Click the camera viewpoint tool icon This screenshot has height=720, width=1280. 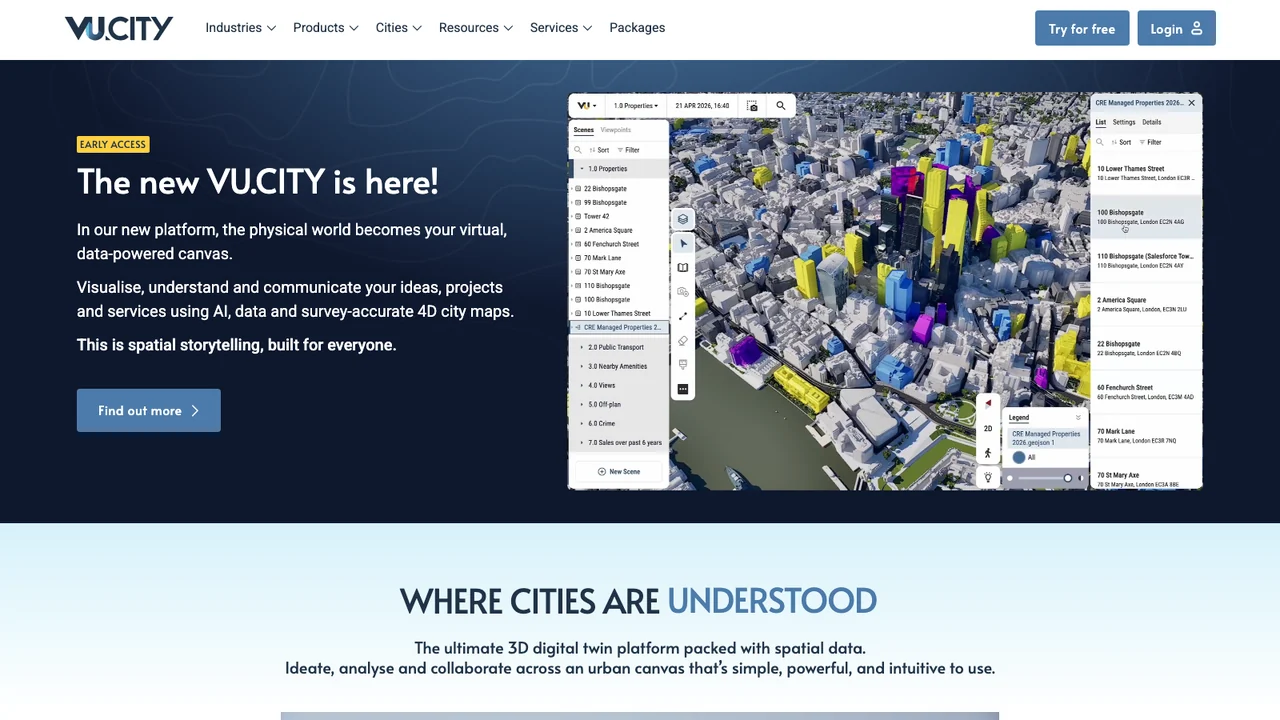point(683,292)
